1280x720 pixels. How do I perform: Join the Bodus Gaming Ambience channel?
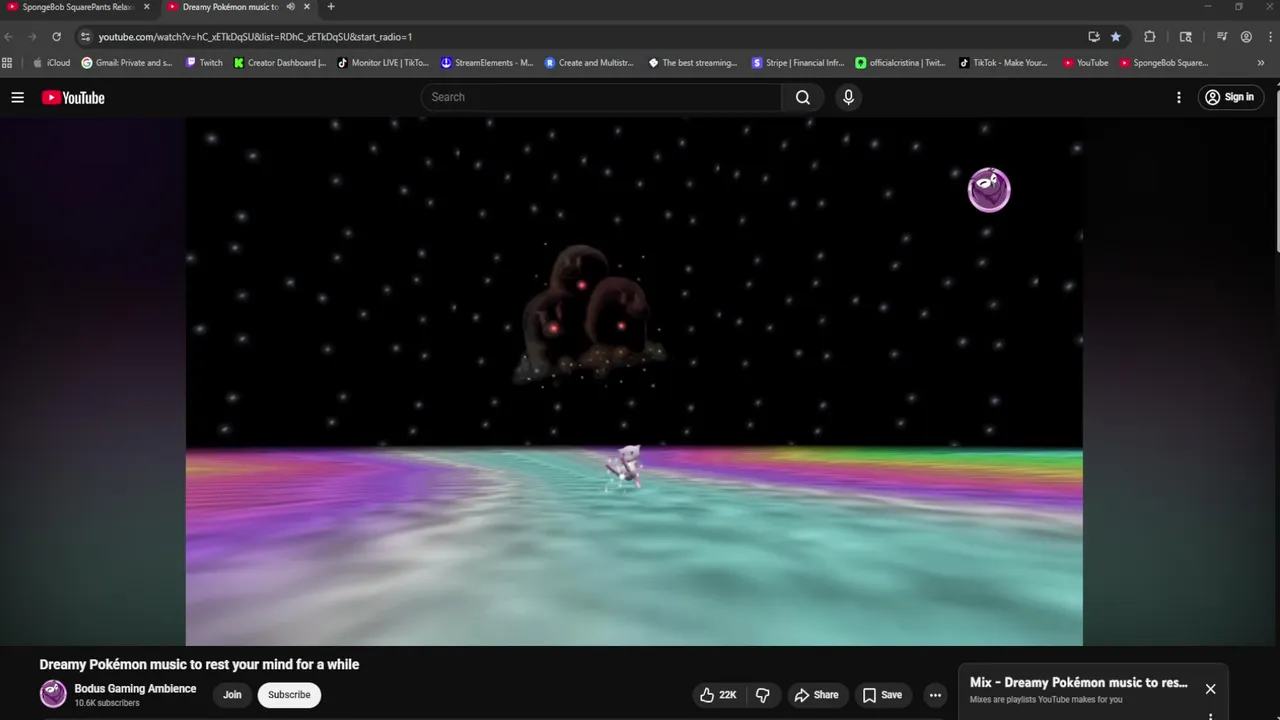click(x=232, y=695)
